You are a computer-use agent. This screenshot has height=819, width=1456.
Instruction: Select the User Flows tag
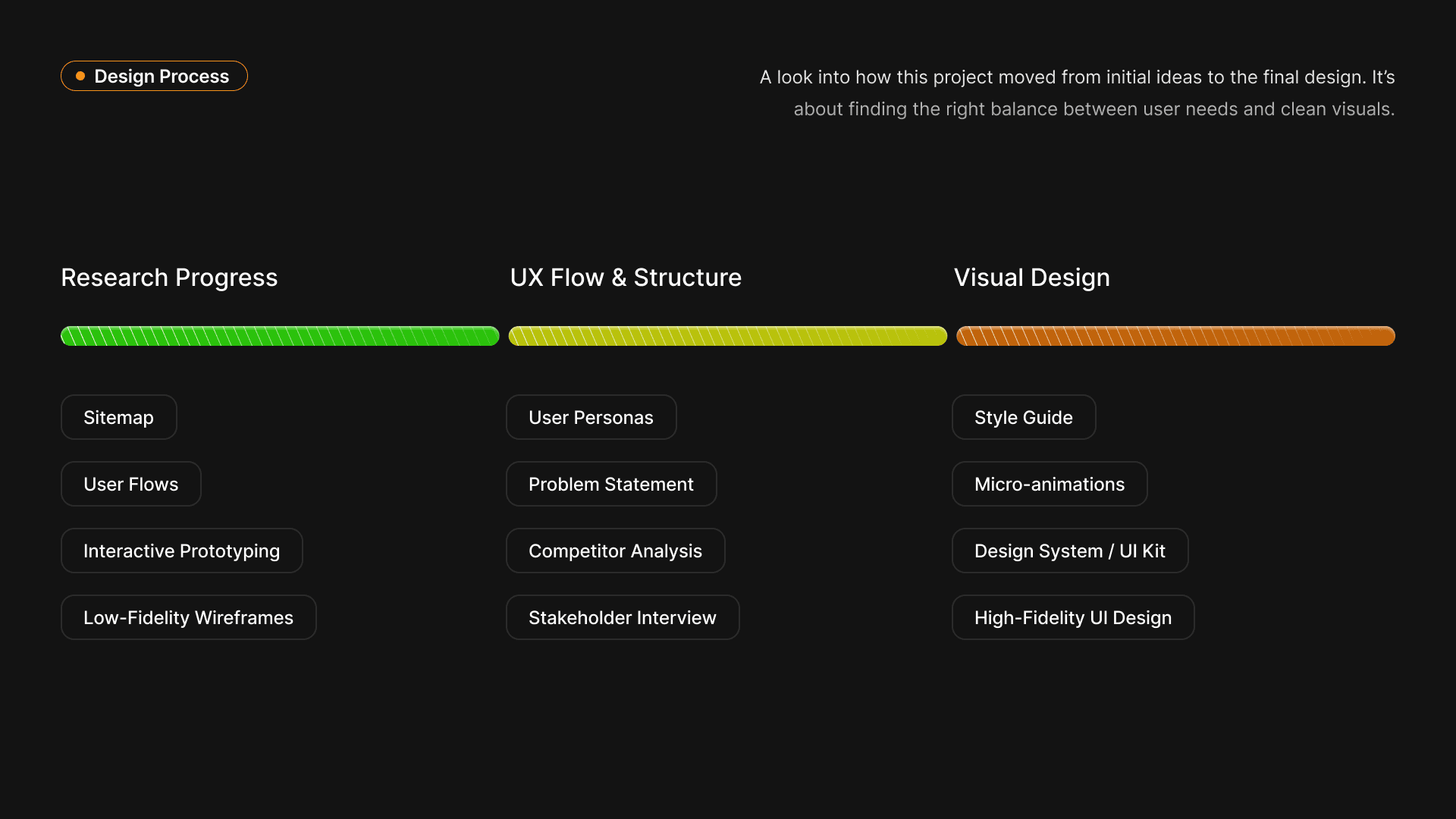130,484
